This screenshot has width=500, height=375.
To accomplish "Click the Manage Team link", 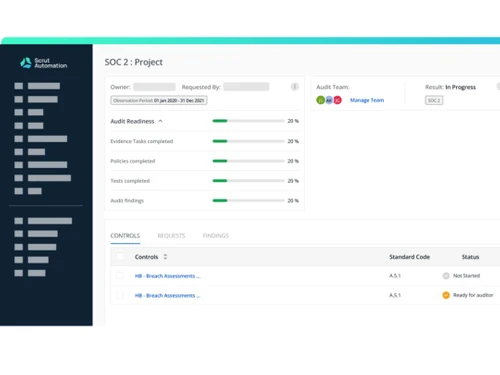I will (367, 100).
